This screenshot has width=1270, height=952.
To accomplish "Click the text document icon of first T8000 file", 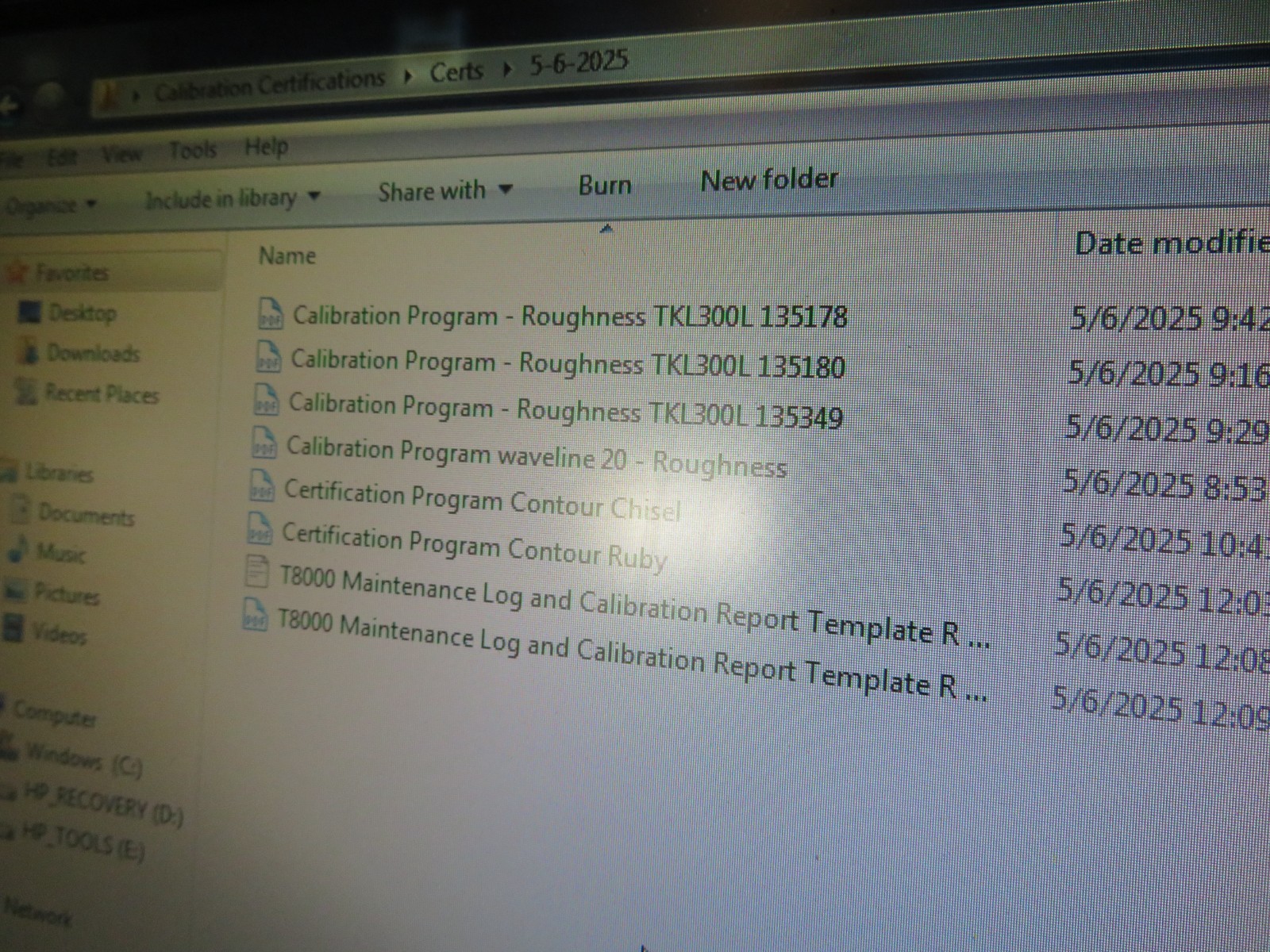I will pyautogui.click(x=256, y=570).
